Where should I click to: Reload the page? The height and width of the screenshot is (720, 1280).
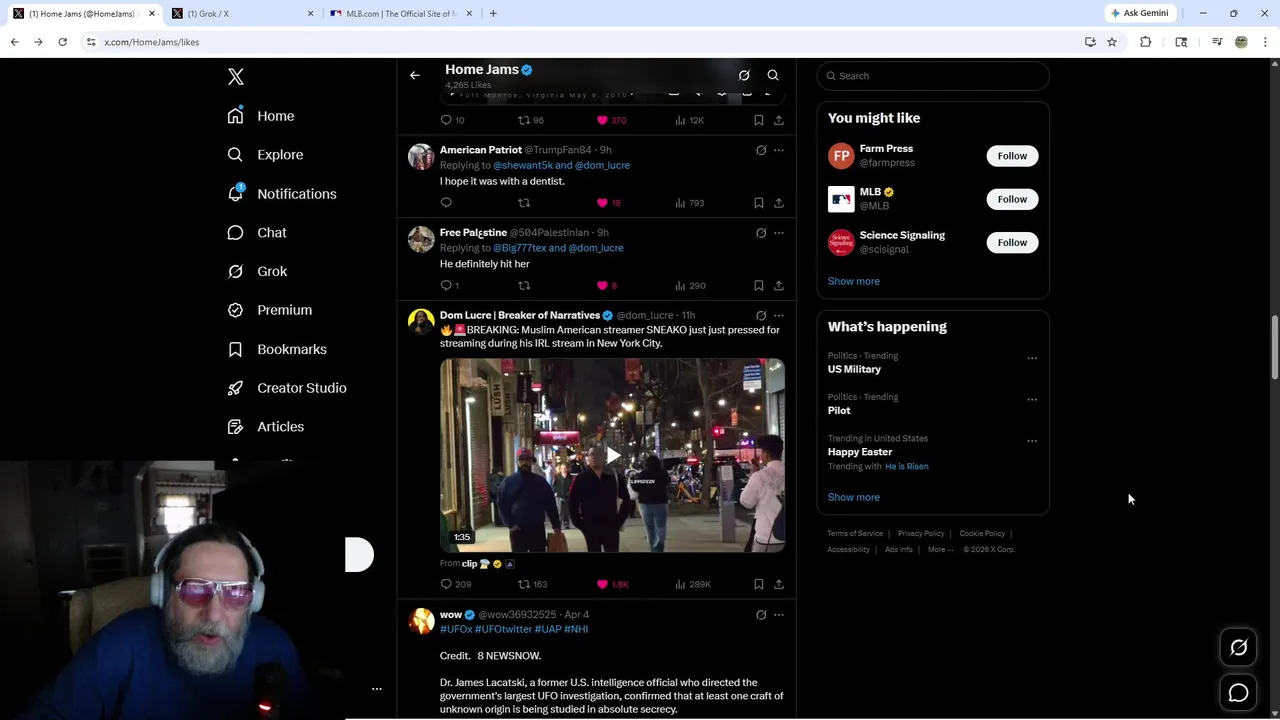[62, 42]
